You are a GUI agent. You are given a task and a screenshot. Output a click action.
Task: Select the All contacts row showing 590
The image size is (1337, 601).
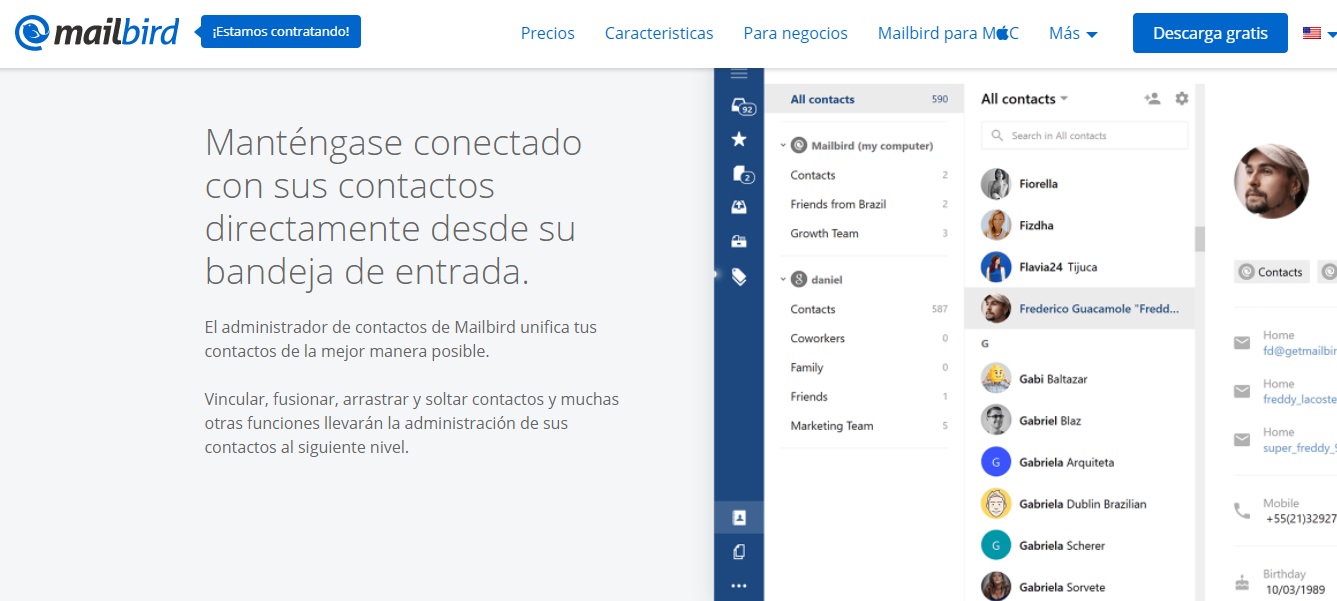point(865,99)
